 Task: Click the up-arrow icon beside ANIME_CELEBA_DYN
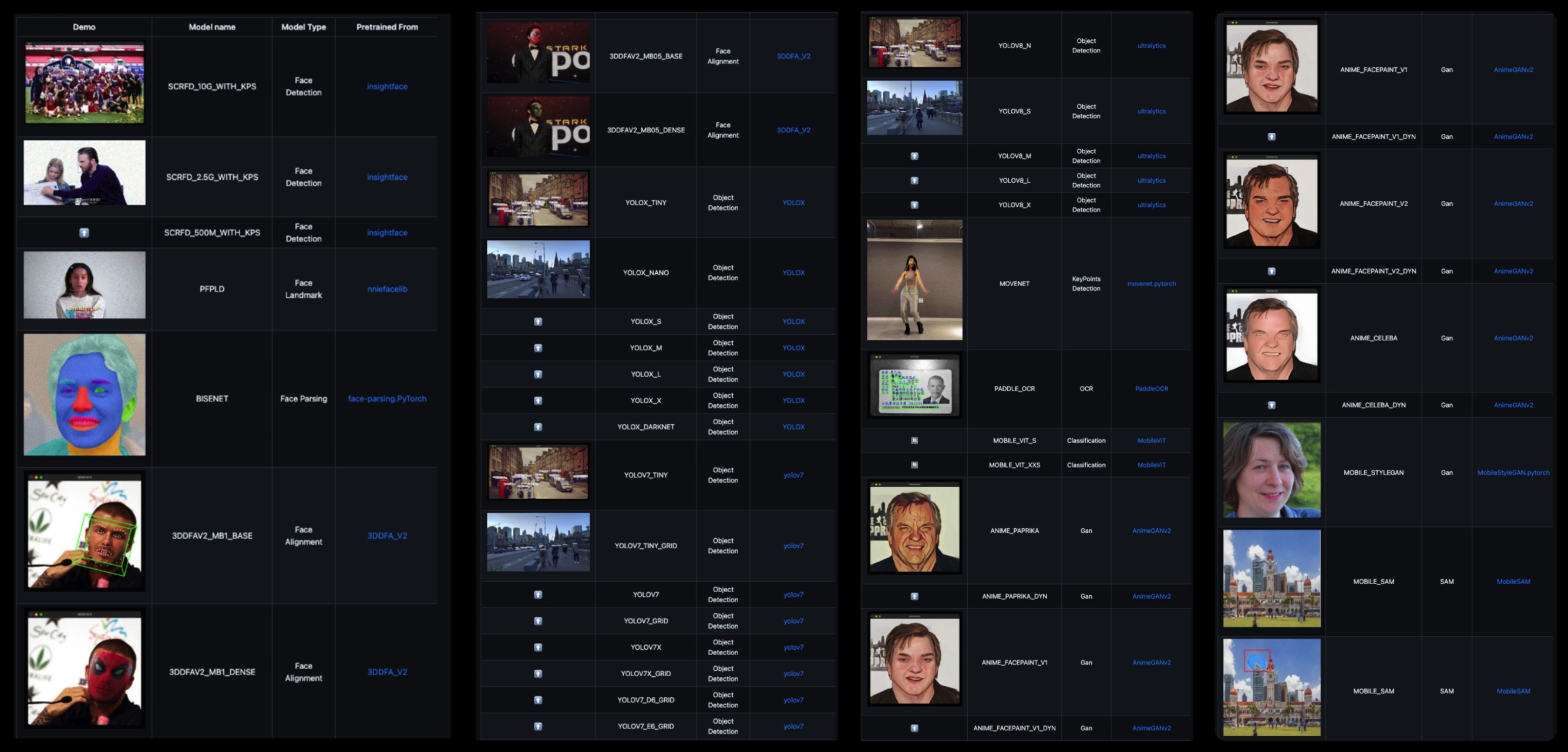coord(1271,405)
